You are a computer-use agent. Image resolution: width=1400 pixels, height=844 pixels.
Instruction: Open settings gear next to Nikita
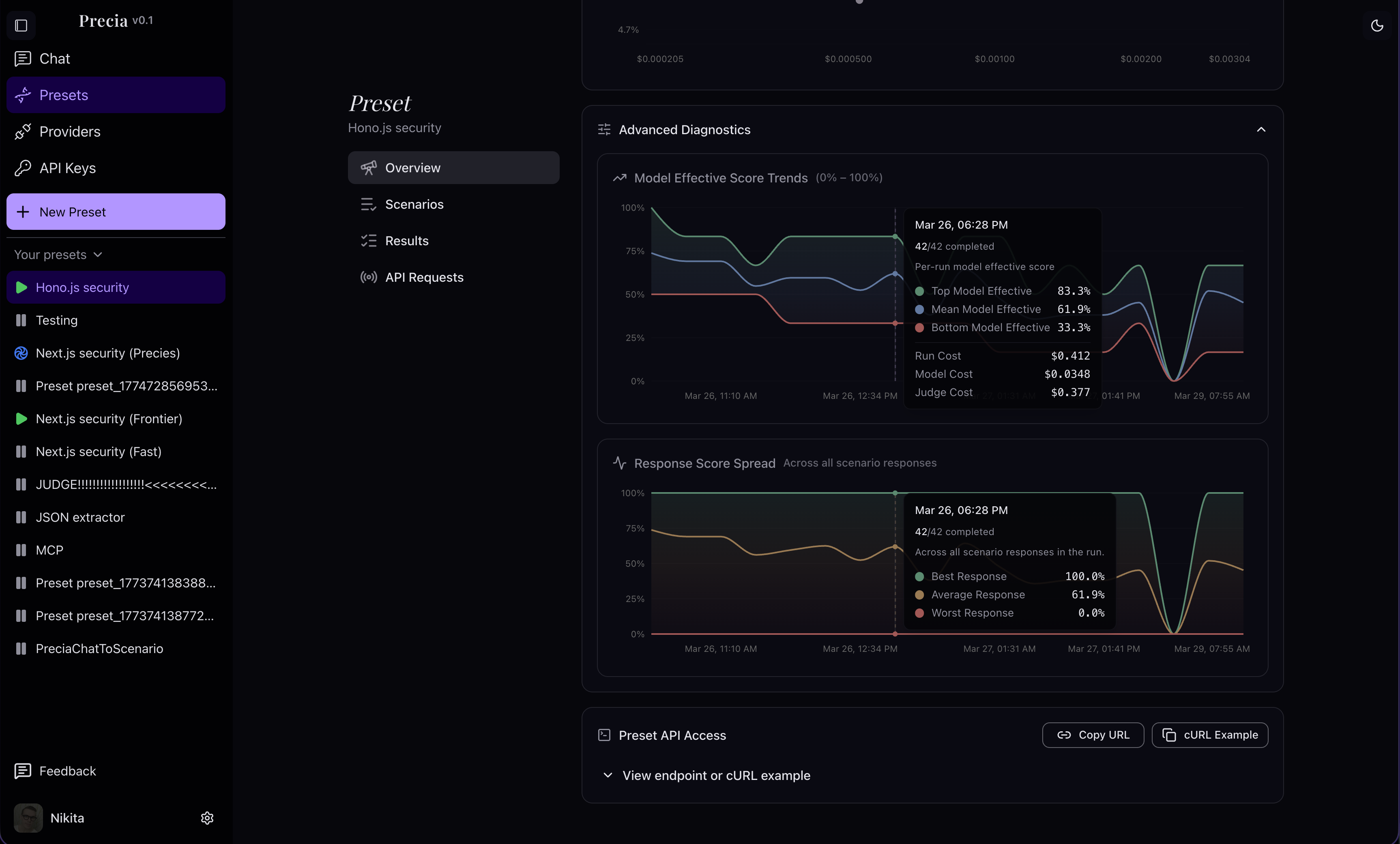pos(207,818)
